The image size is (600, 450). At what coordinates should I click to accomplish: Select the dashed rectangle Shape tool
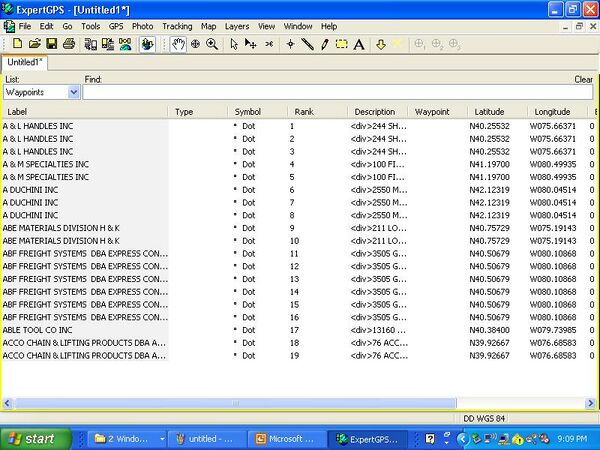click(341, 44)
